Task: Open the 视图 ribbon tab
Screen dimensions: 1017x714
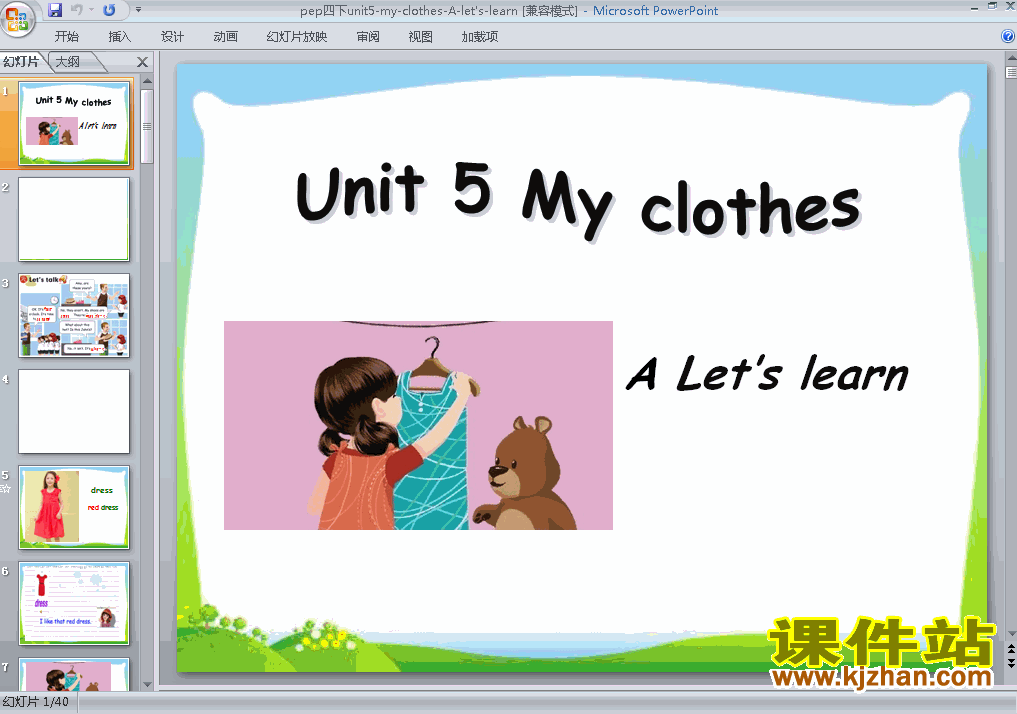Action: click(420, 37)
